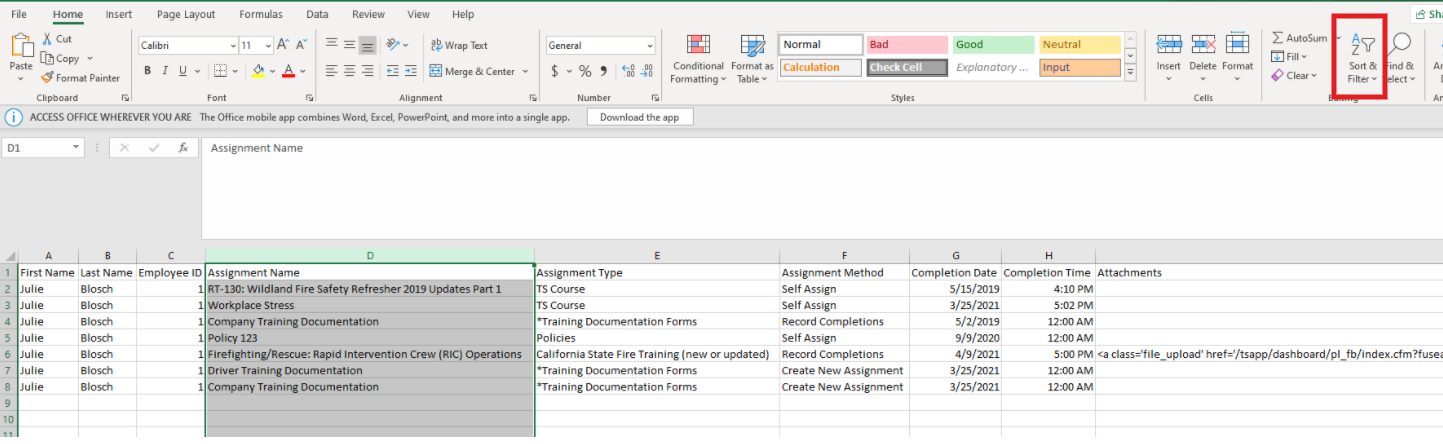Viewport: 1443px width, 444px height.
Task: Open the font name Calibri dropdown
Action: pos(232,45)
